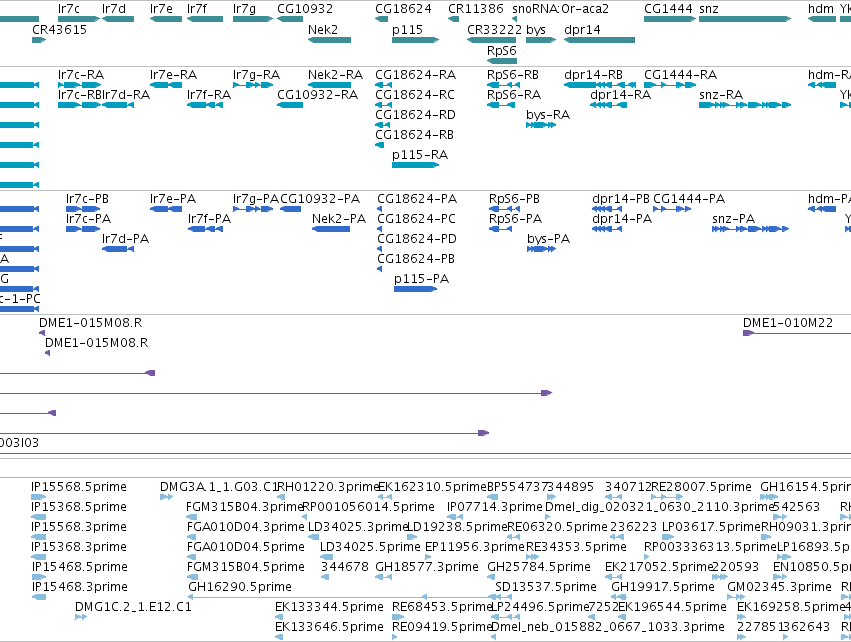Open the Ir7d-PA CDS label
Viewport: 851px width, 642px height.
click(125, 239)
